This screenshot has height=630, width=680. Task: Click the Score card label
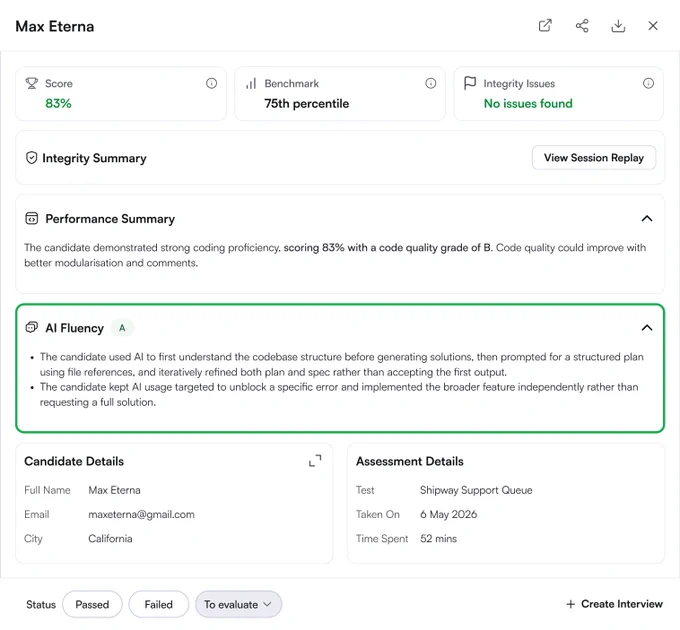click(x=59, y=83)
